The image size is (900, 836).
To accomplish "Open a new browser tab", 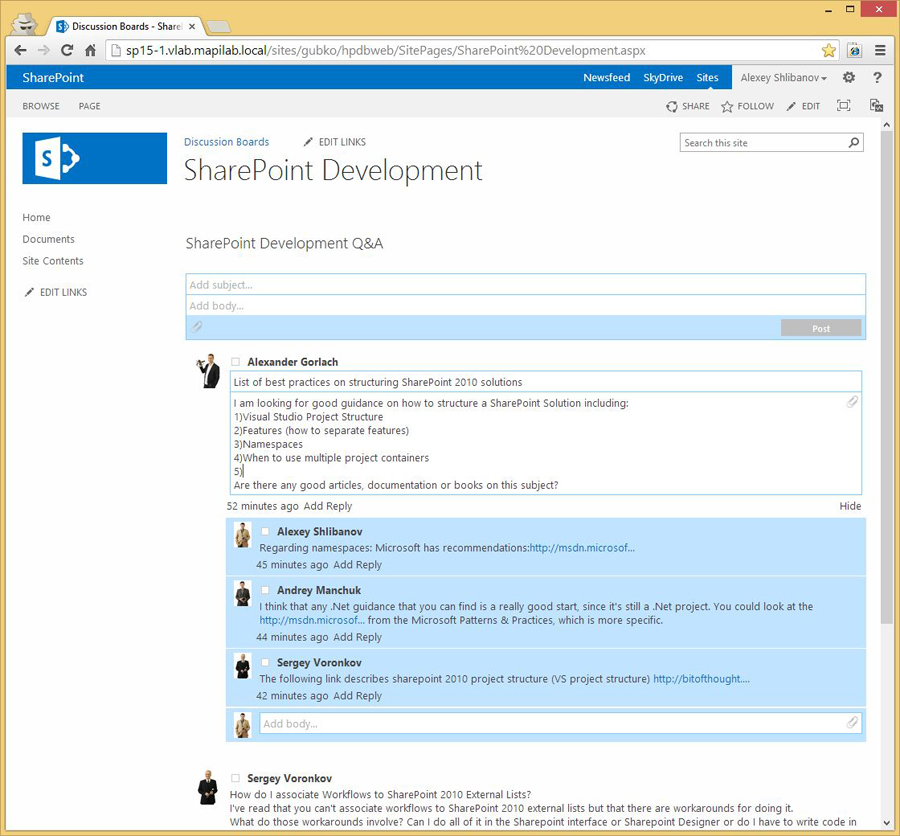I will point(218,26).
